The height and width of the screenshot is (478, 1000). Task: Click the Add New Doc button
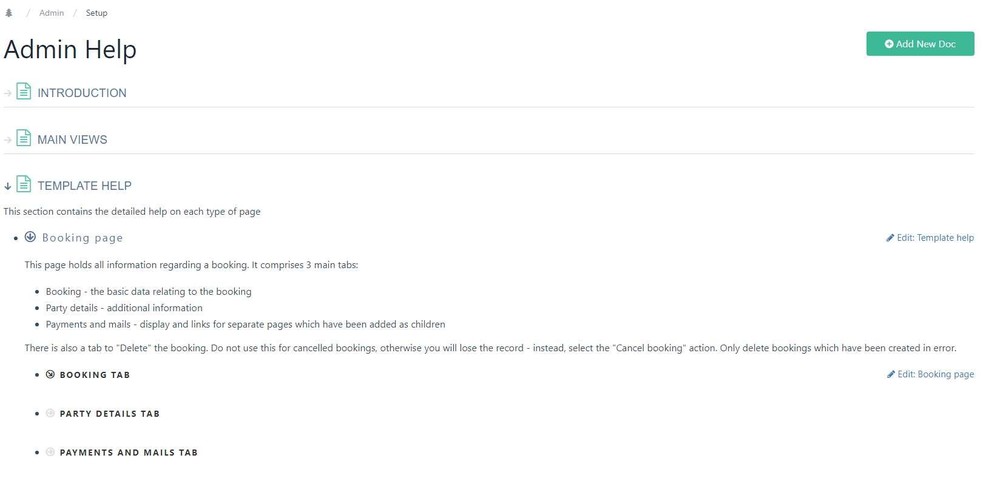[920, 44]
